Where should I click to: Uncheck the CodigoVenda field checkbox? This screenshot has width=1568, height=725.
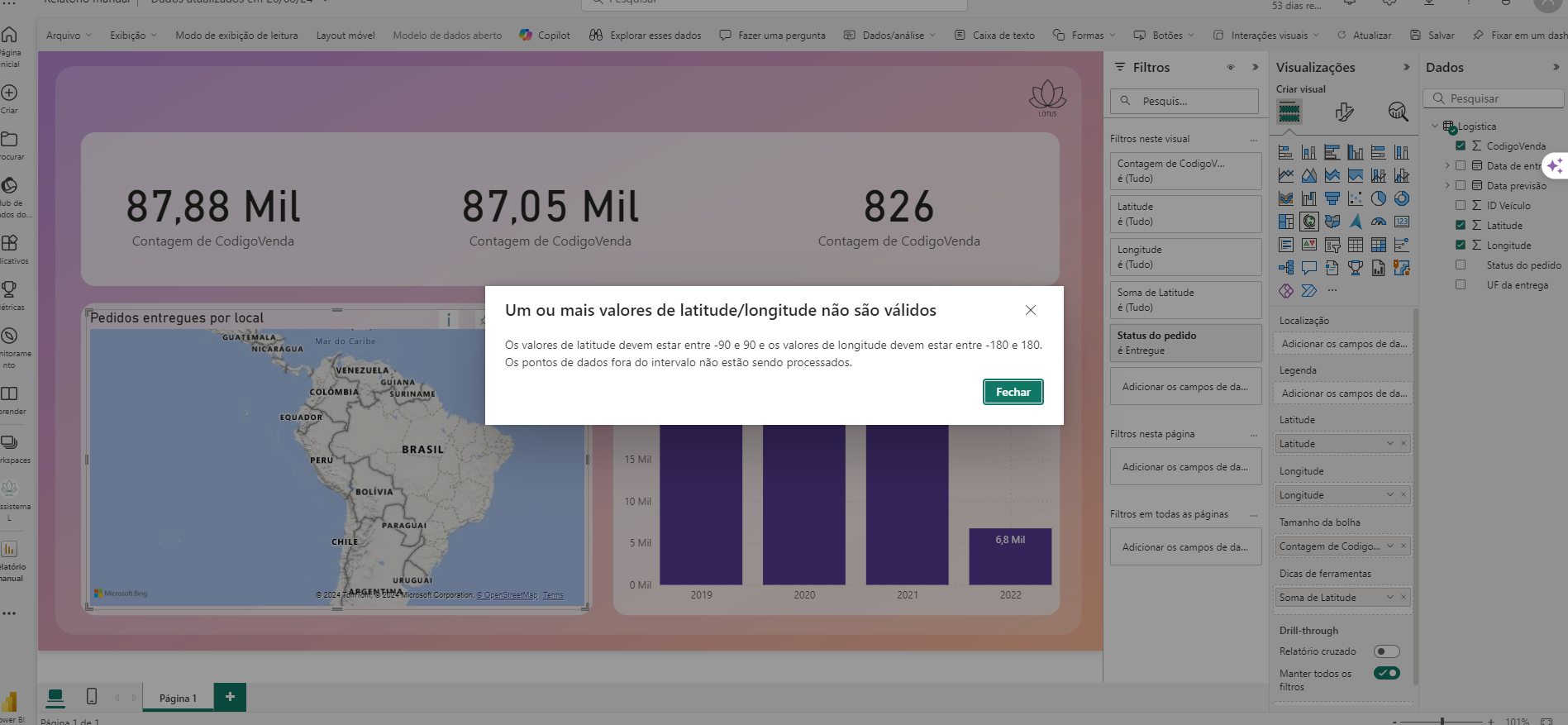coord(1461,145)
